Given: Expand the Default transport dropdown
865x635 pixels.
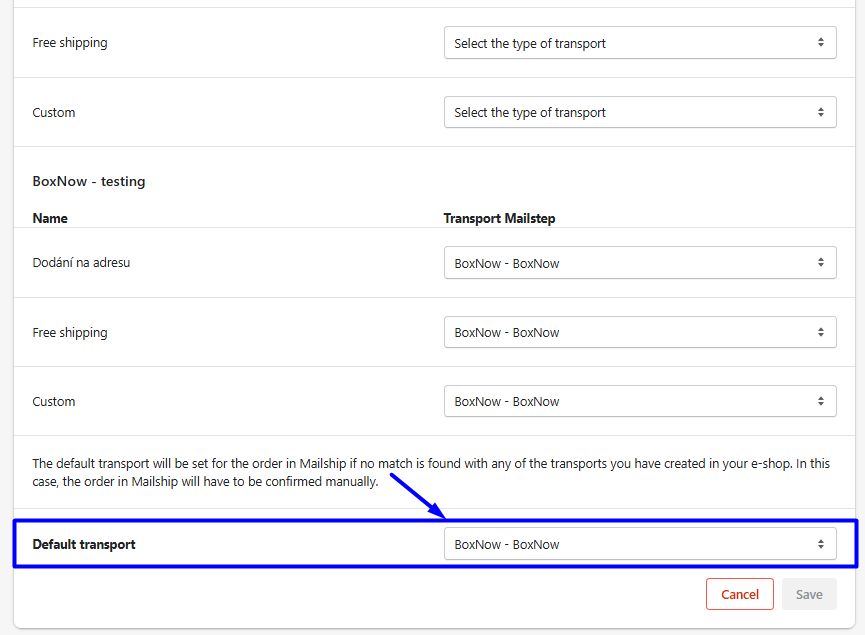Looking at the screenshot, I should pos(640,544).
